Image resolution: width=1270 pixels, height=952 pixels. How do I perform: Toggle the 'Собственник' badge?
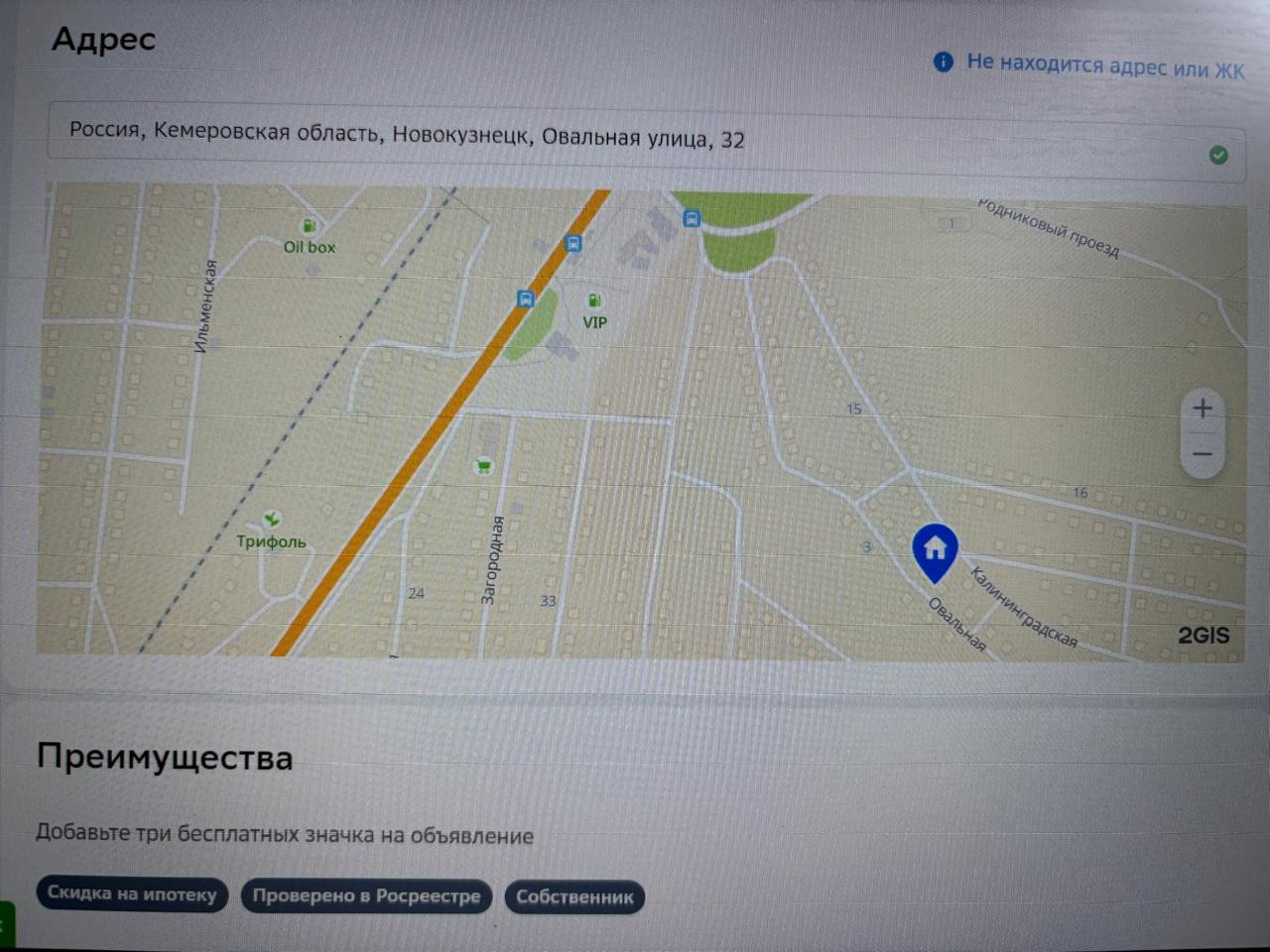(574, 897)
